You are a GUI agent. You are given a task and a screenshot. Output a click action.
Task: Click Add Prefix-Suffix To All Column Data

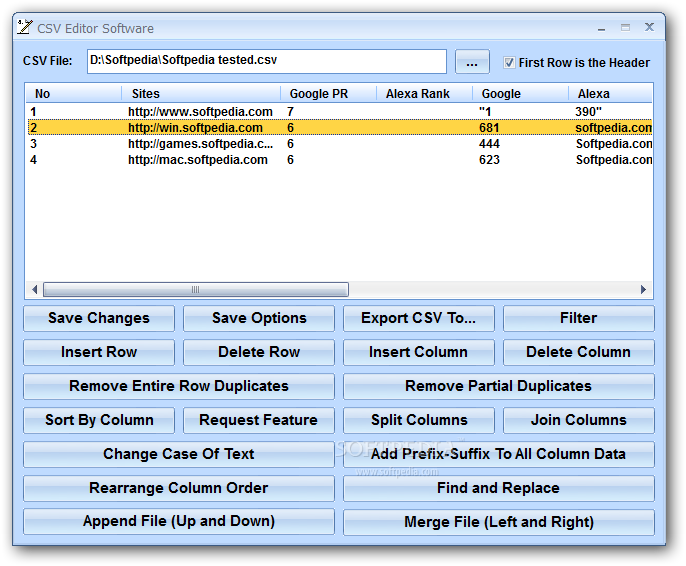(499, 454)
